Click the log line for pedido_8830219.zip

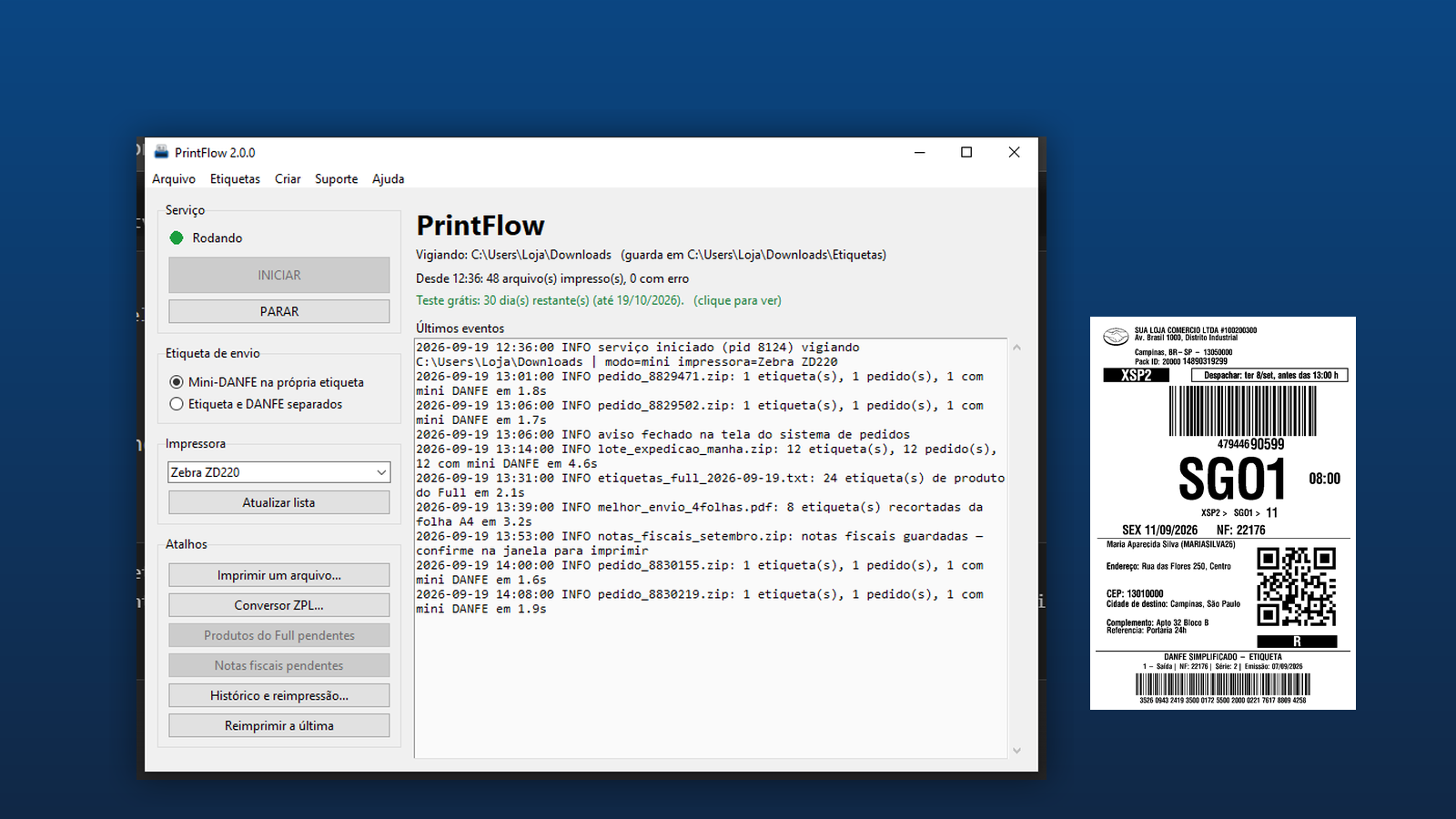pyautogui.click(x=700, y=602)
